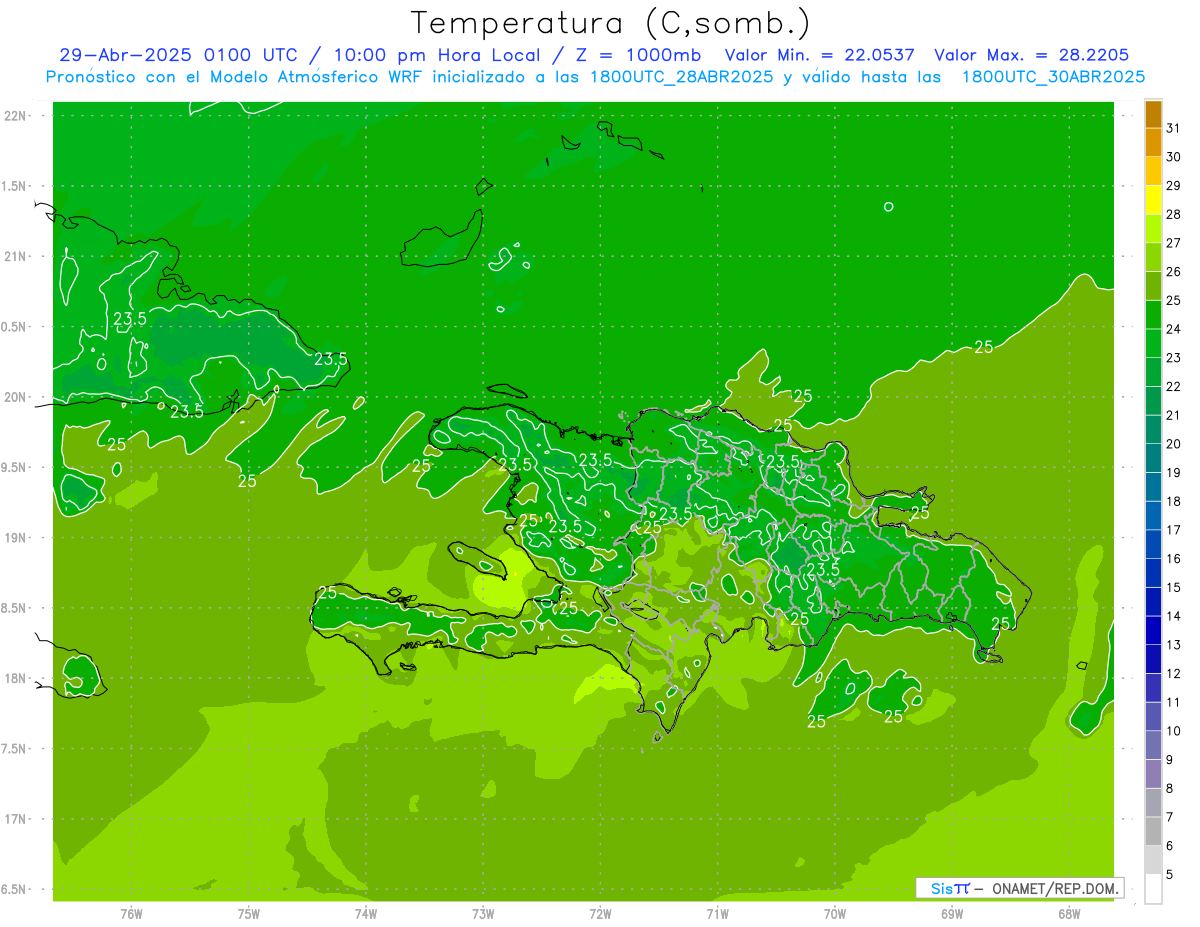The image size is (1200, 927).
Task: Click the legend label "28"
Action: (1173, 214)
